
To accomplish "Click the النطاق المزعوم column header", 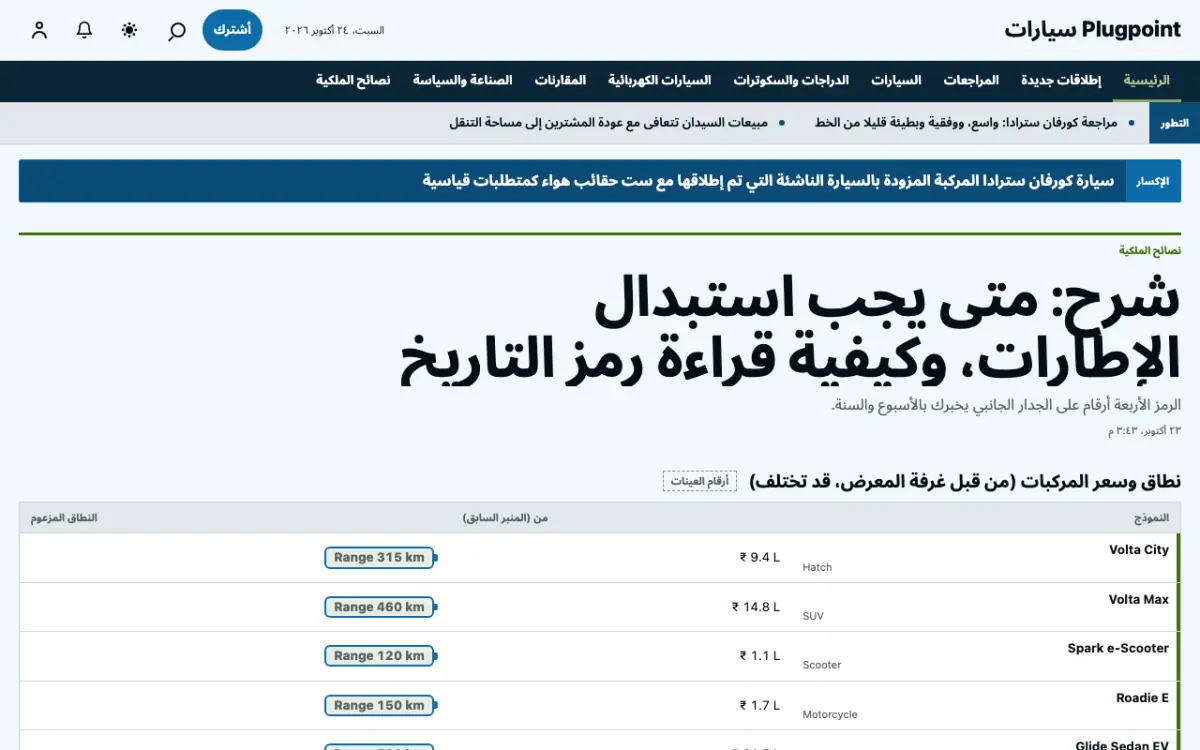I will 63,518.
